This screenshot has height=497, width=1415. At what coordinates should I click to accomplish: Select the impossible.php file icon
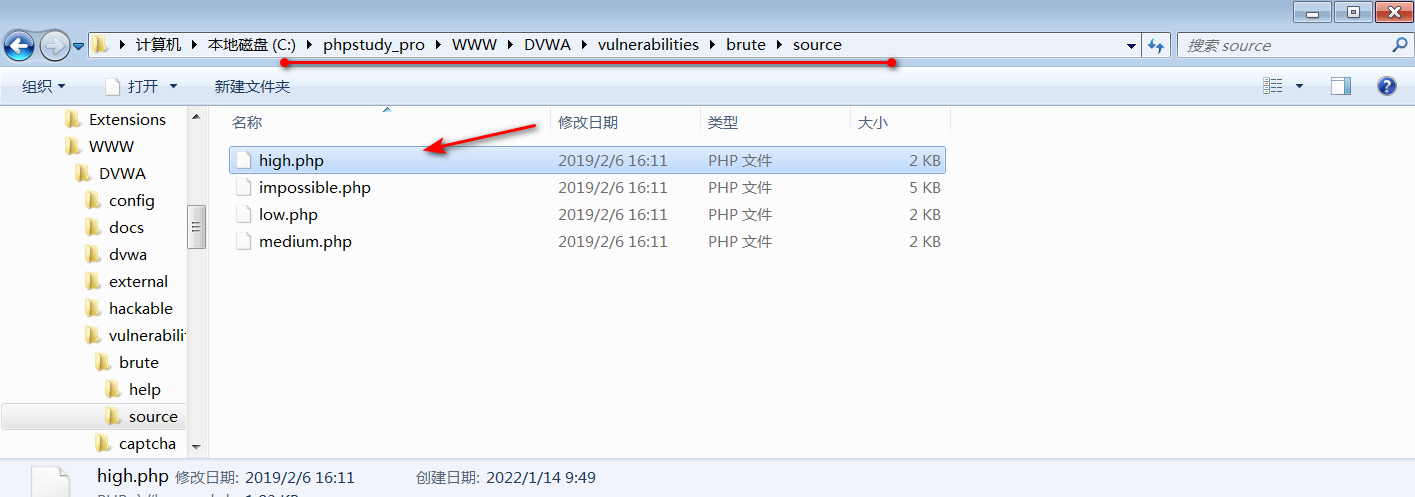[243, 188]
